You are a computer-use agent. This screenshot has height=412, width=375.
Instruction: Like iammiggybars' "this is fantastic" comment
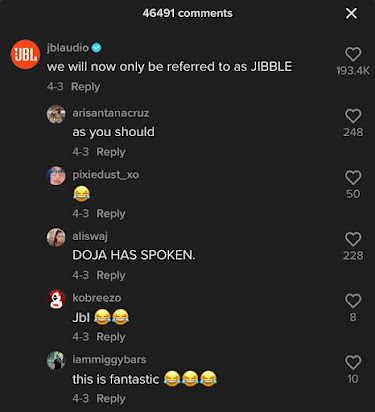tap(353, 363)
